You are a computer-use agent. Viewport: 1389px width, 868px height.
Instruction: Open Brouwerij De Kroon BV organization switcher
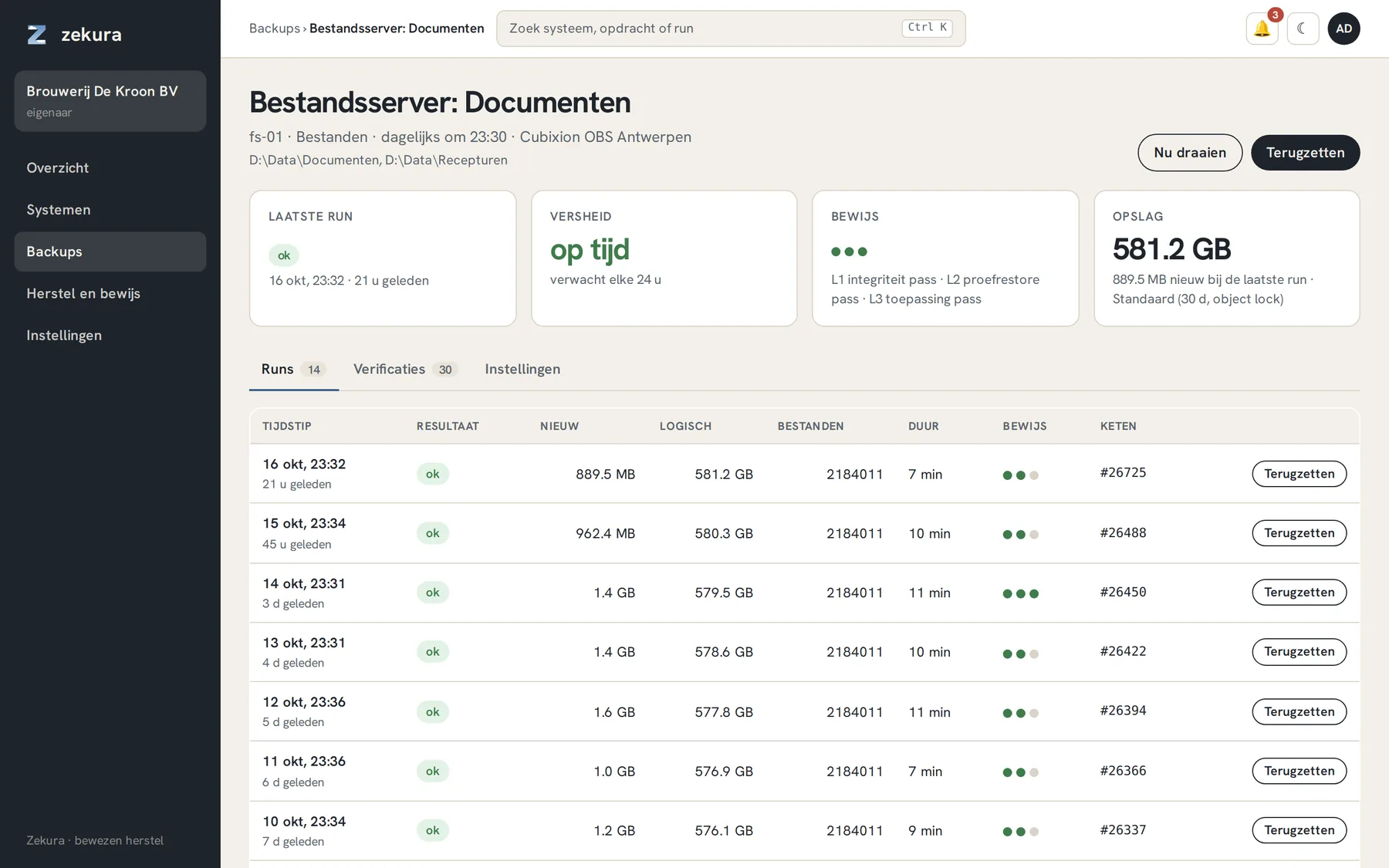click(x=110, y=101)
